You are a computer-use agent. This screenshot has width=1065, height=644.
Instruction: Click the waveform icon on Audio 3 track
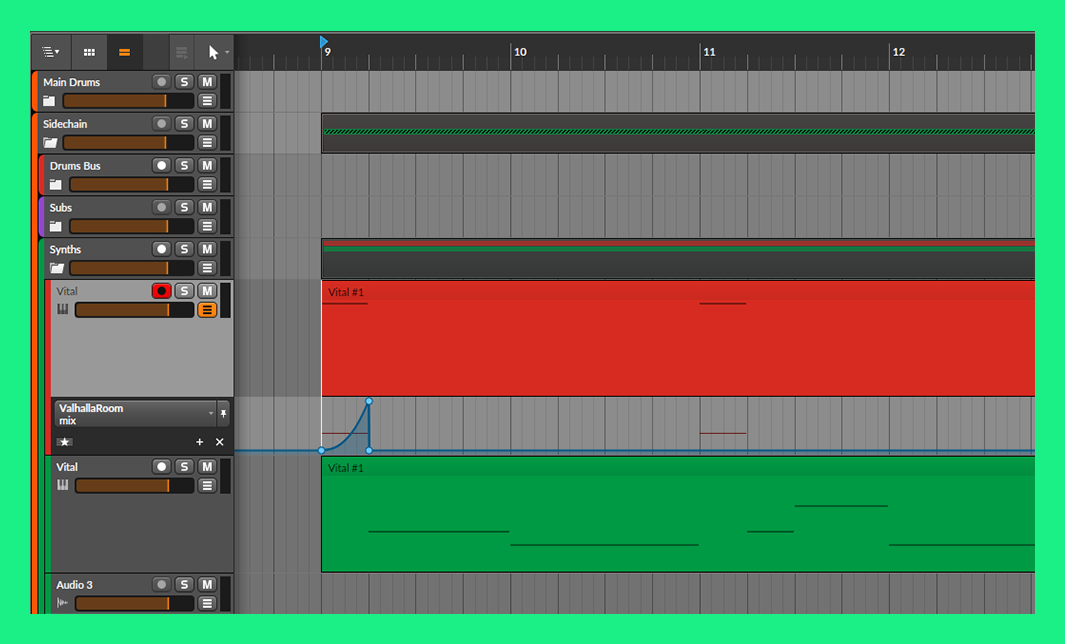click(63, 603)
